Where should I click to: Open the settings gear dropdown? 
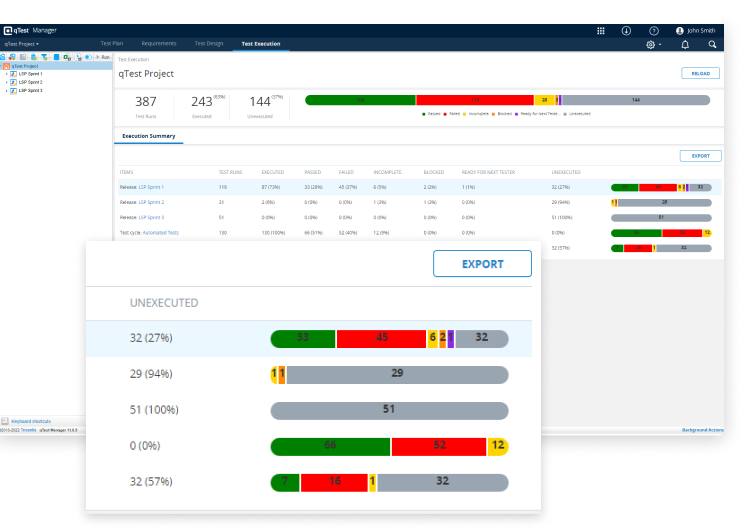point(652,45)
